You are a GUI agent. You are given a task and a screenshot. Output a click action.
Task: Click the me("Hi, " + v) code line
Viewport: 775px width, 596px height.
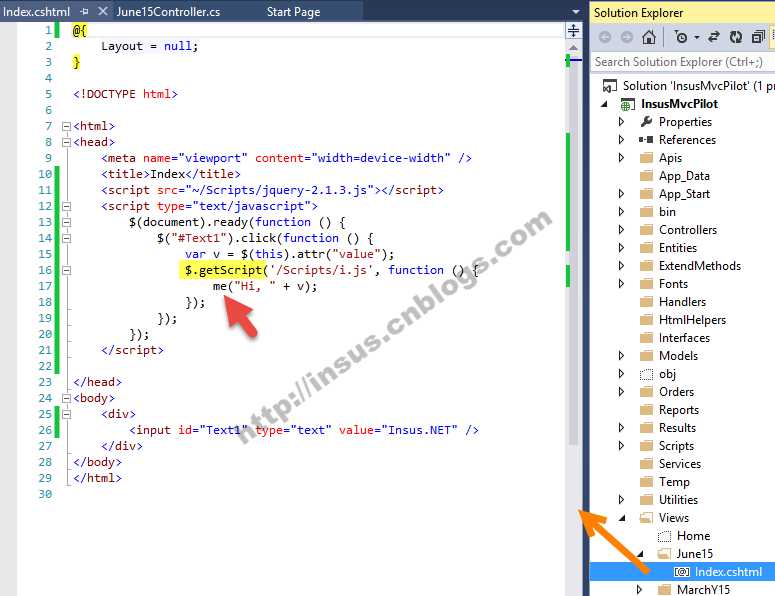265,286
